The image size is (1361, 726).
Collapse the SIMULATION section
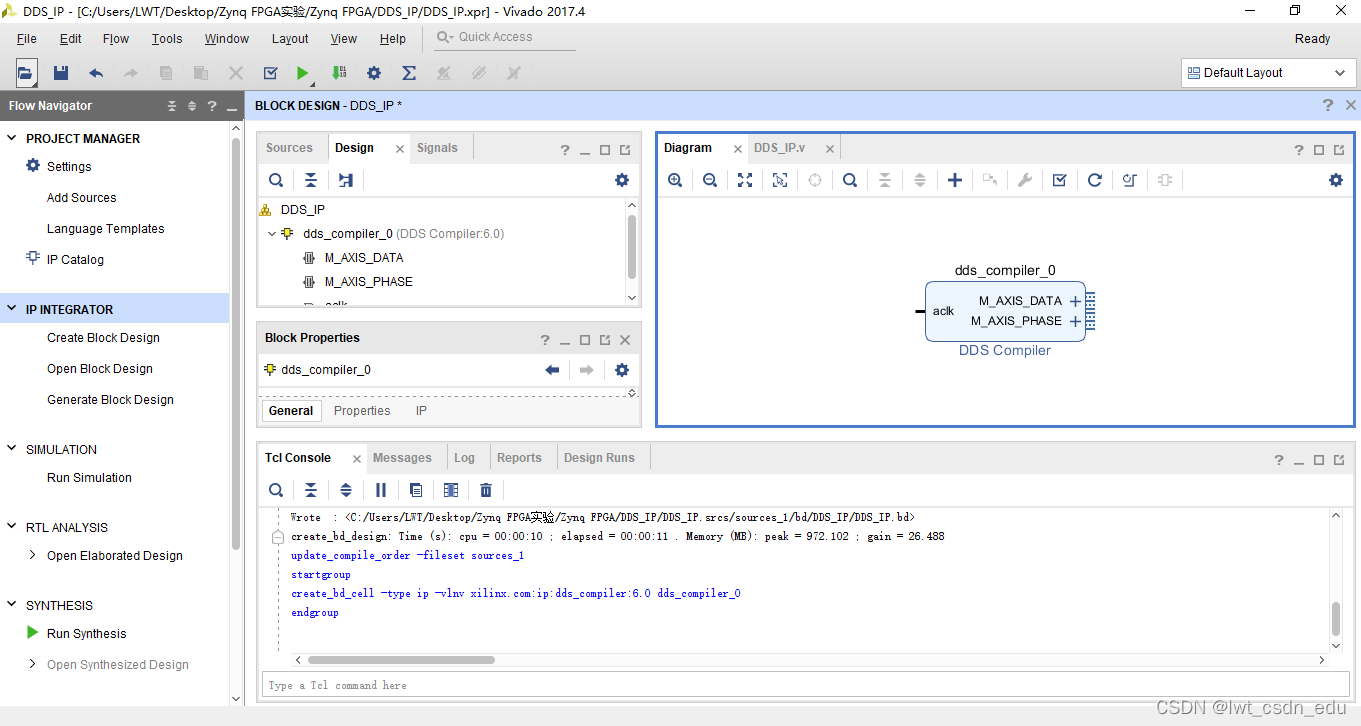(x=12, y=449)
